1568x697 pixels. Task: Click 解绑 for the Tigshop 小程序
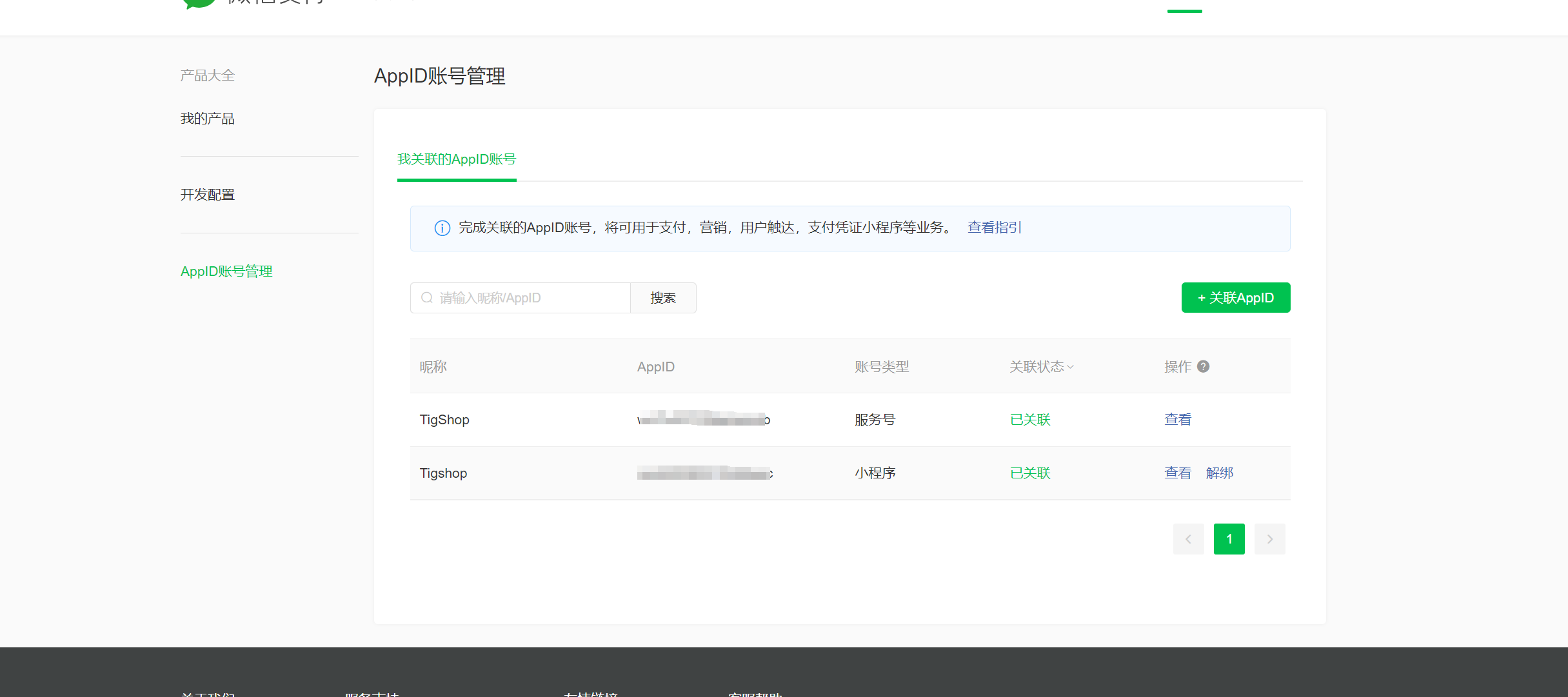pos(1220,473)
